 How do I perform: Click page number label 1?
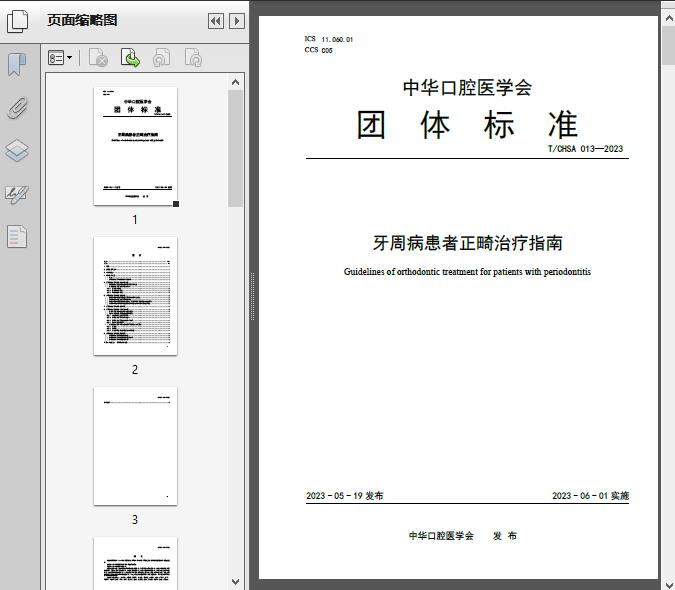135,220
